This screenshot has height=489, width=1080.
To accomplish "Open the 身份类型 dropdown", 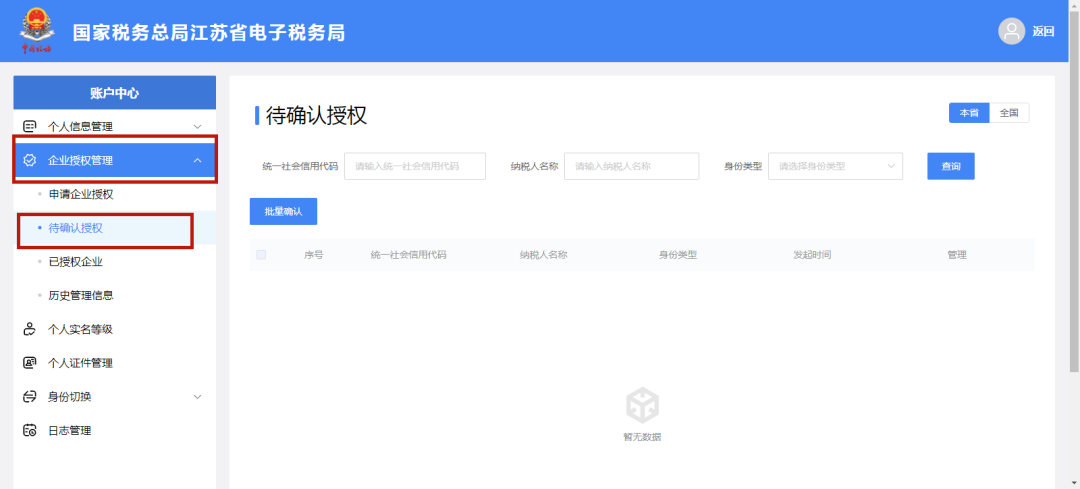I will 835,166.
